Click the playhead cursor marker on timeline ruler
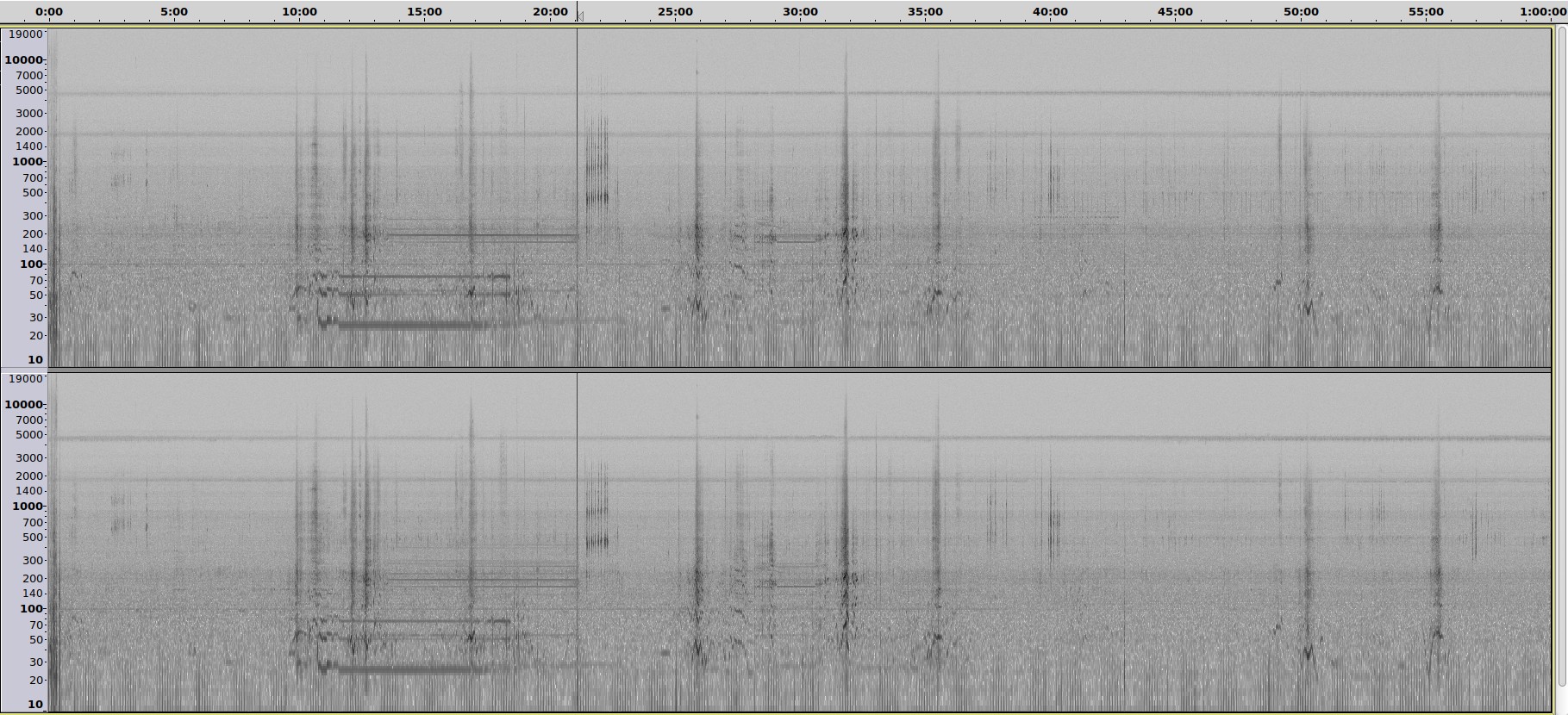The height and width of the screenshot is (715, 1568). coord(578,16)
